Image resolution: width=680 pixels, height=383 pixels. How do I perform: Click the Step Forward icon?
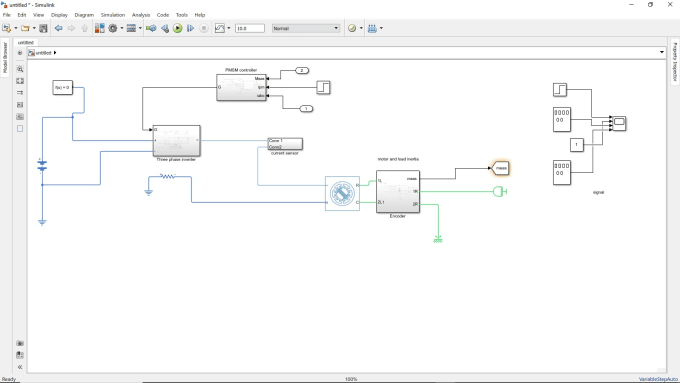[x=190, y=28]
